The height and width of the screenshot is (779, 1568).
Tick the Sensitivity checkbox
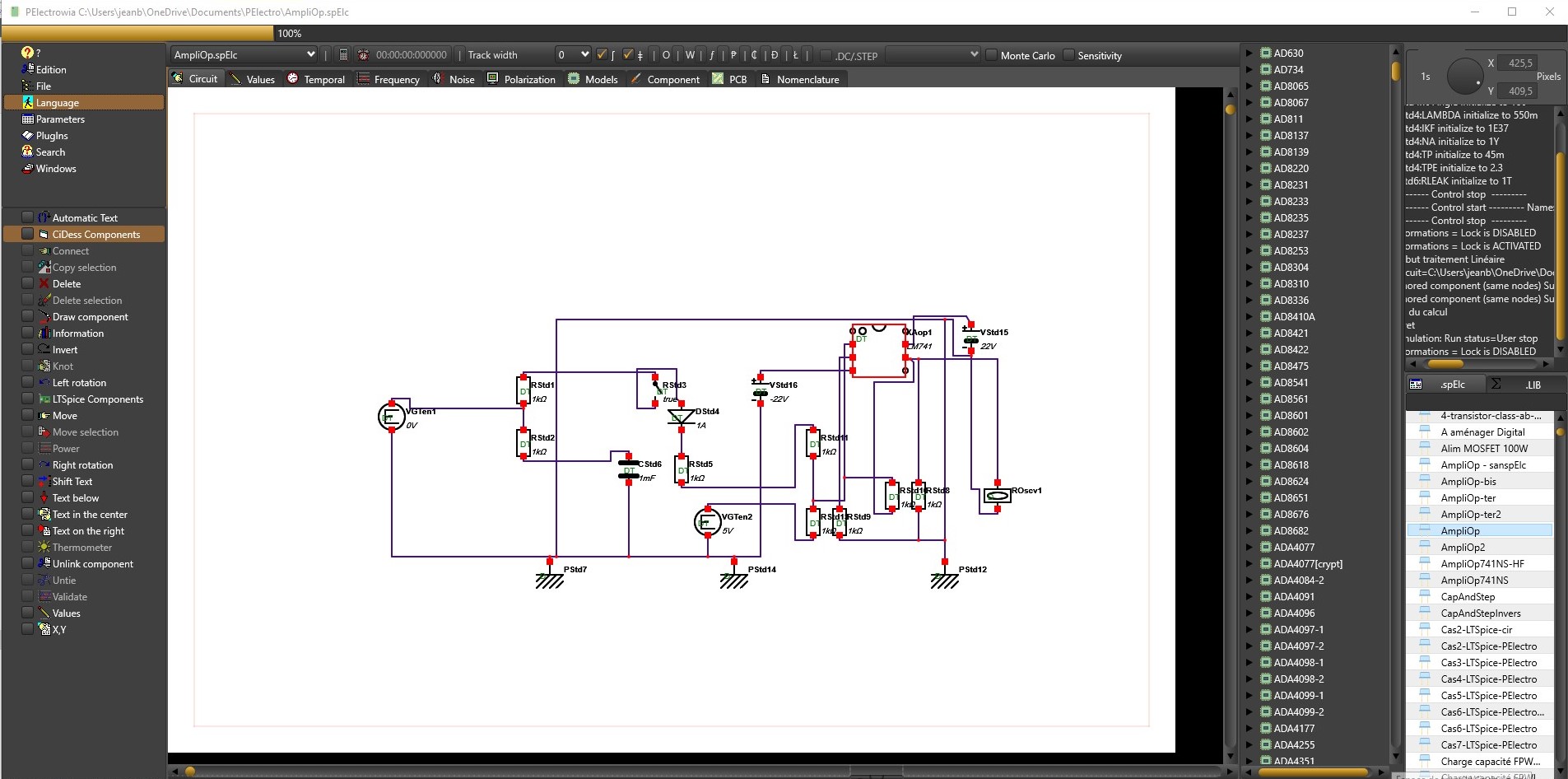1068,55
